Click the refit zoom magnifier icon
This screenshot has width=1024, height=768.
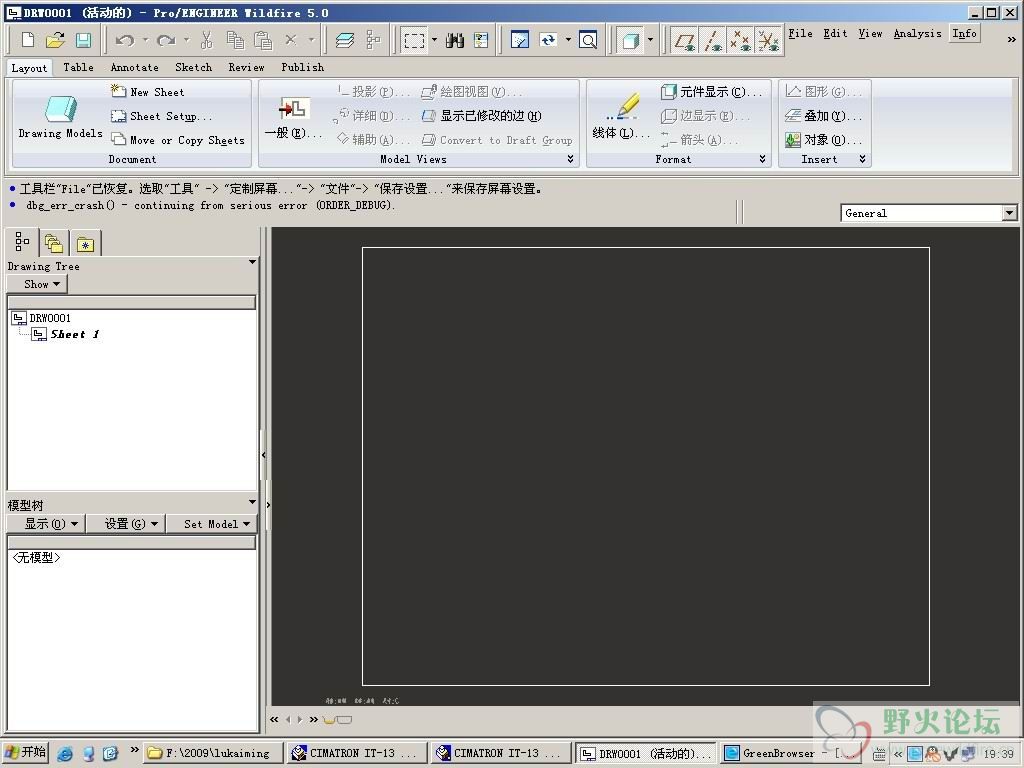[x=588, y=40]
